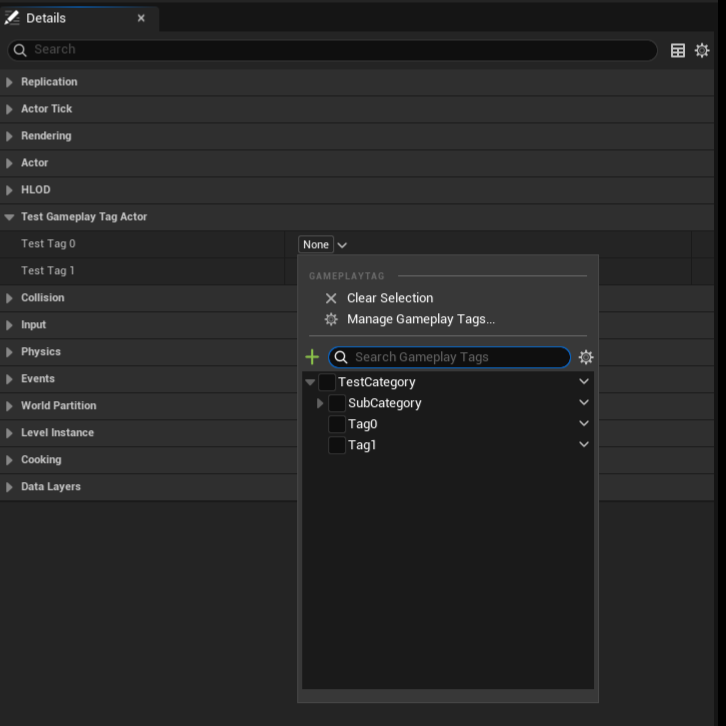Expand the Actor Tick section

[x=9, y=109]
